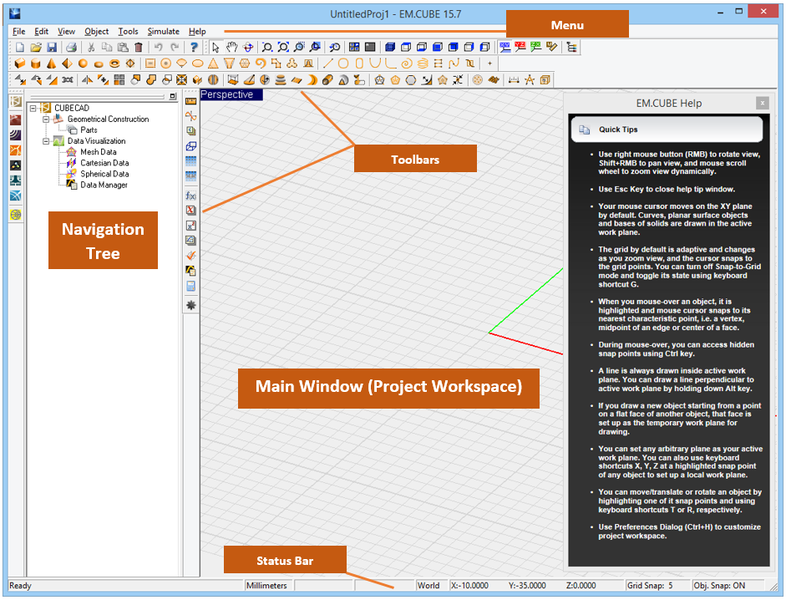Click the Save project toolbar icon
The image size is (786, 600).
point(51,47)
